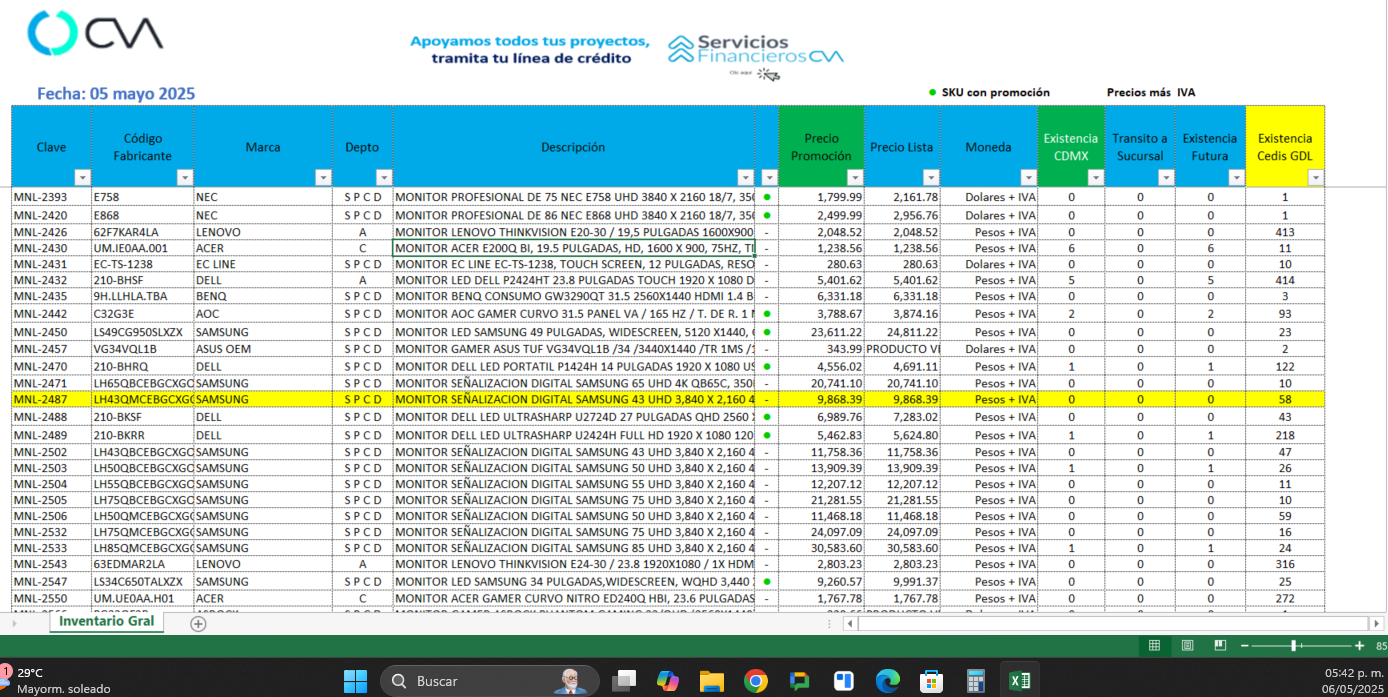This screenshot has width=1388, height=697.
Task: Switch to Normal view in status bar
Action: (1154, 646)
